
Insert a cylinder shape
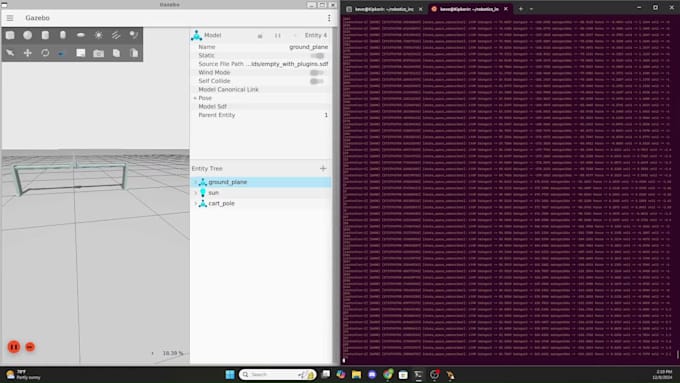[45, 35]
